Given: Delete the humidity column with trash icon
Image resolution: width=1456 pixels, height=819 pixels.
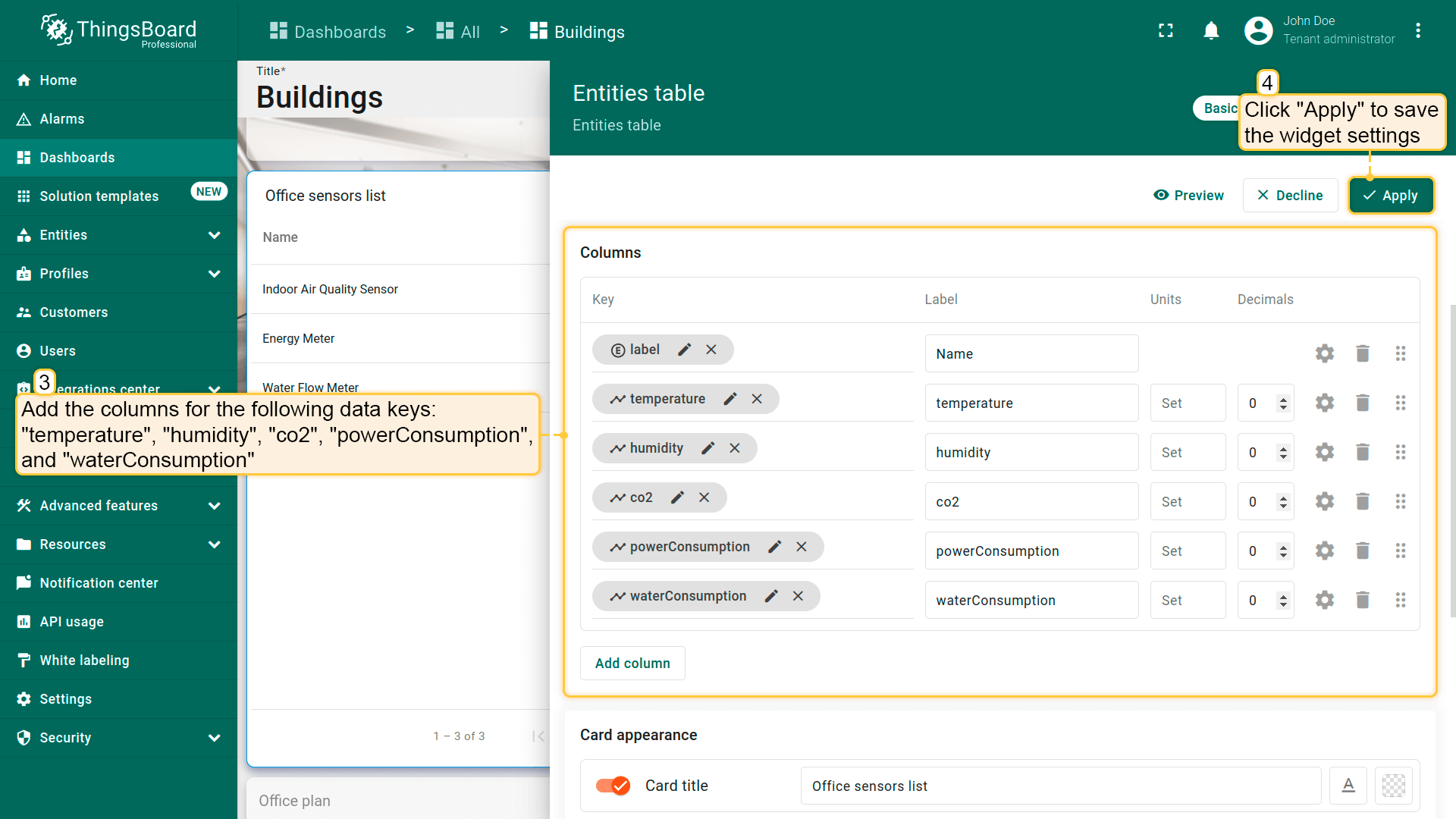Looking at the screenshot, I should point(1362,452).
